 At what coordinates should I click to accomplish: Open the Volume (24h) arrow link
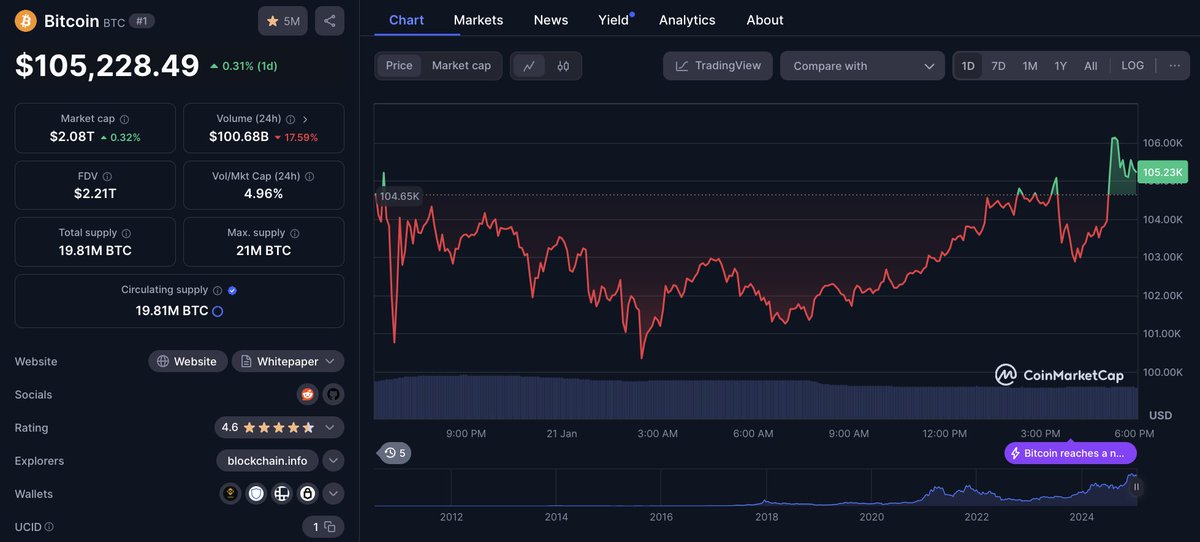click(x=305, y=119)
